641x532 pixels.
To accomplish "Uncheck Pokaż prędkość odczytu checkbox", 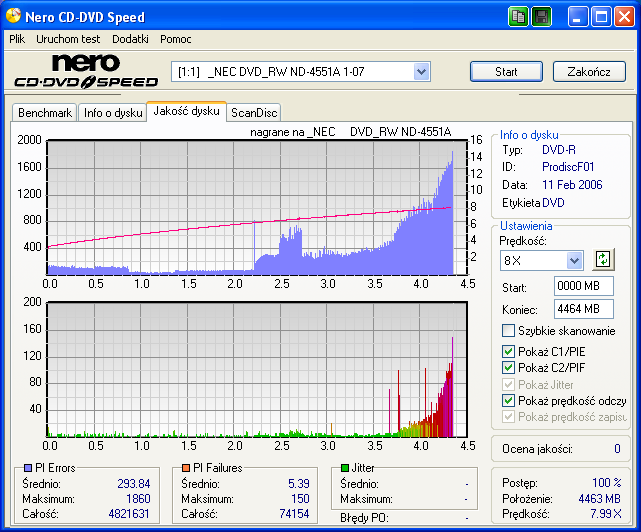I will click(508, 401).
